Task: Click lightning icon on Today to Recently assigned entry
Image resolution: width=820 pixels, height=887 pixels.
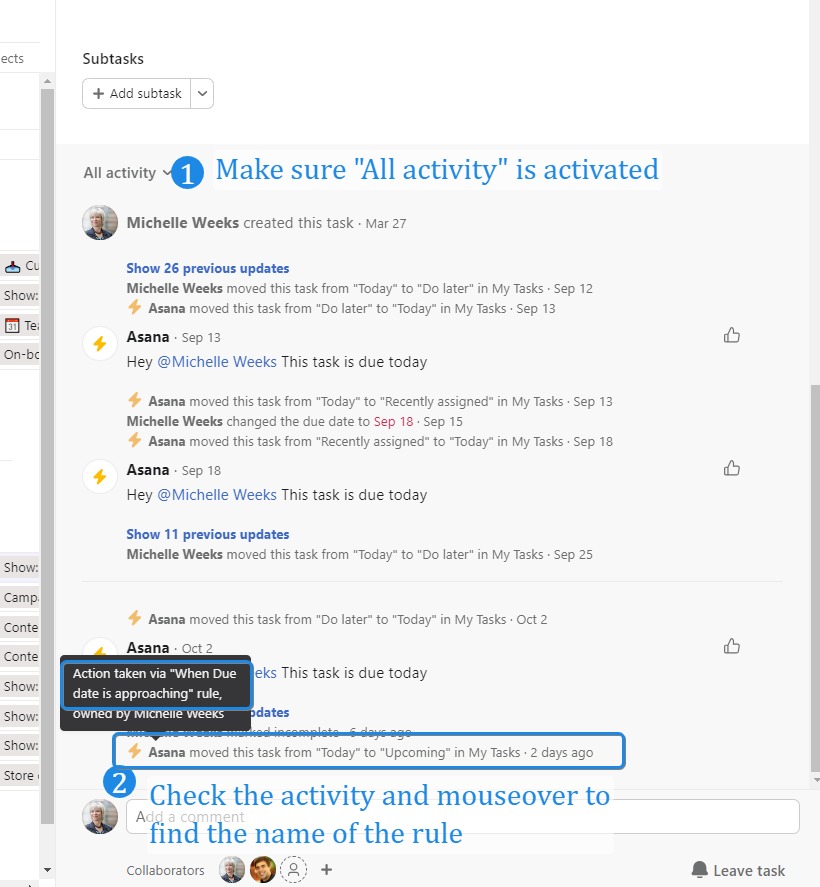Action: (135, 400)
